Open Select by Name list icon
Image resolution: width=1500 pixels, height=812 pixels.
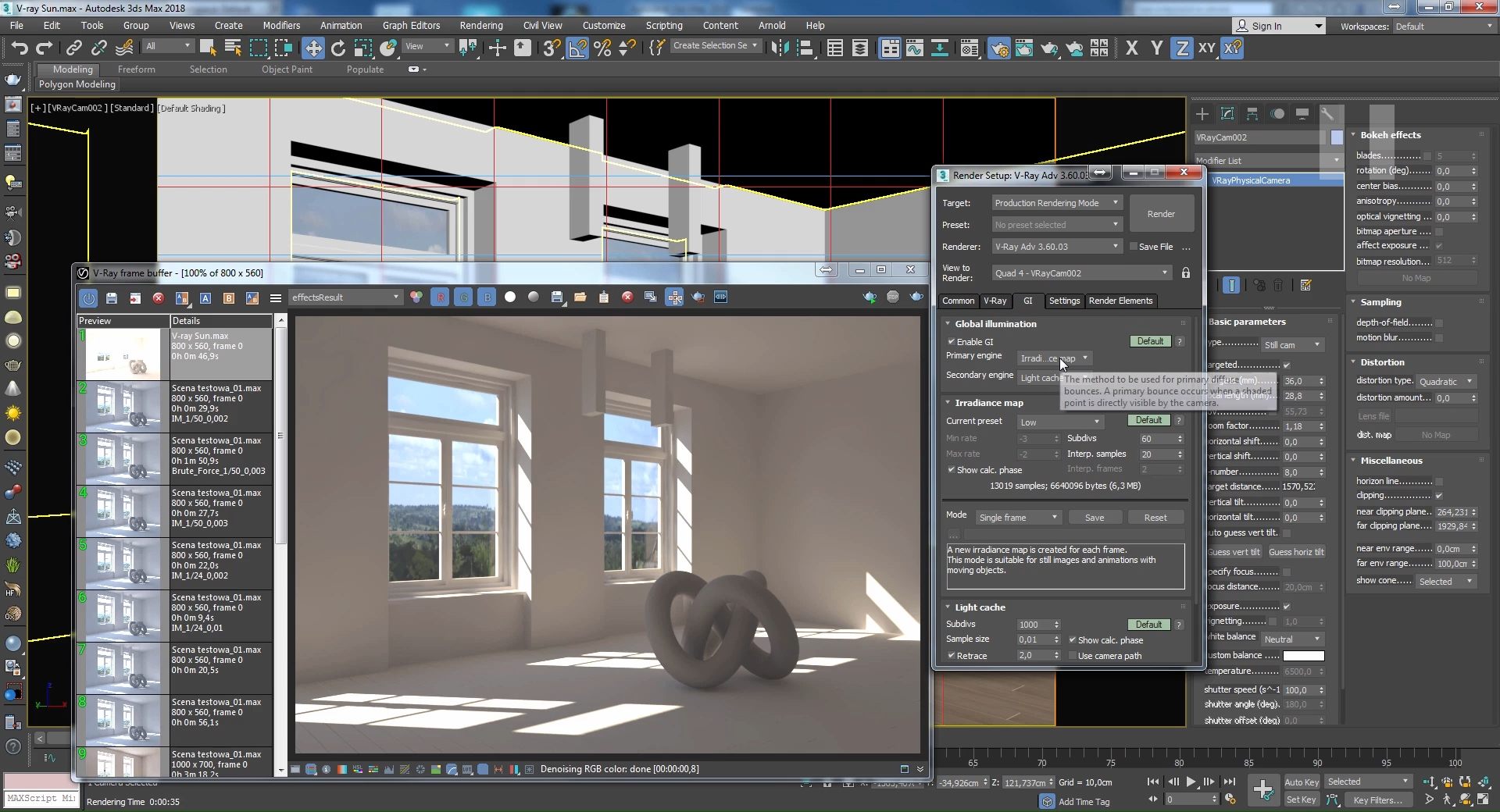[233, 48]
